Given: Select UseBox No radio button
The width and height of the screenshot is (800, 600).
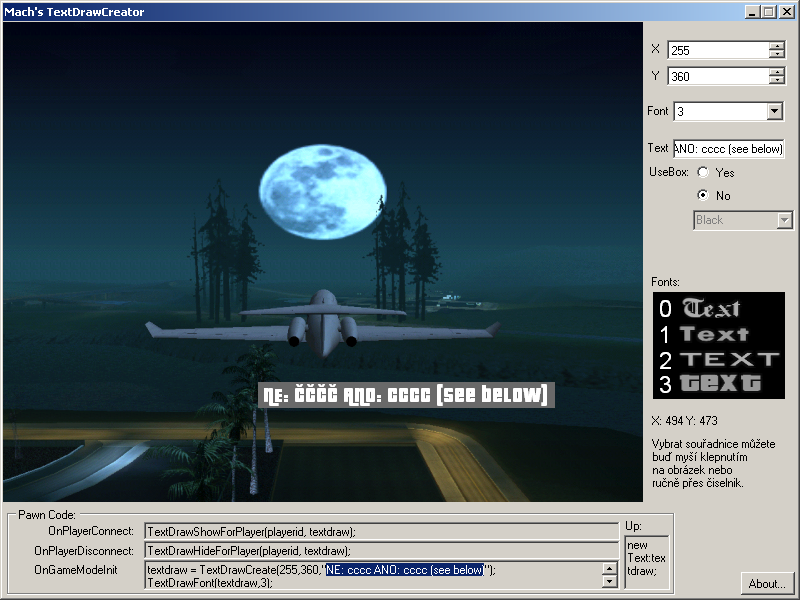Looking at the screenshot, I should point(703,196).
